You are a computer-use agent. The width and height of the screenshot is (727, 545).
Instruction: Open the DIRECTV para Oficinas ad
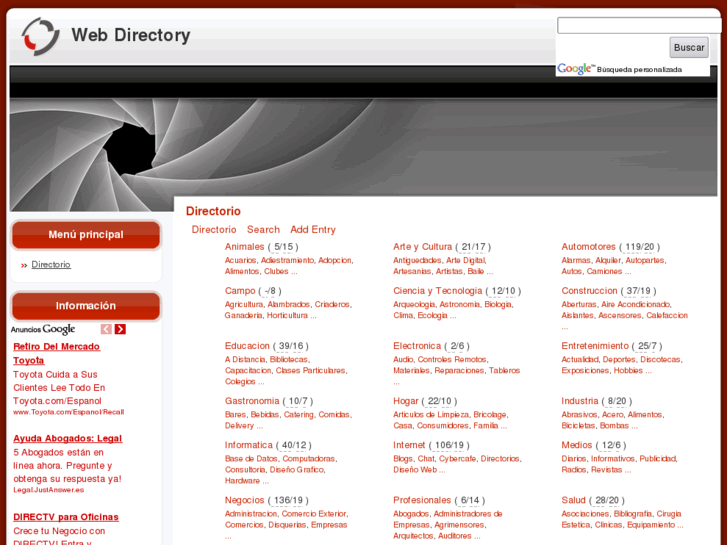[x=66, y=517]
